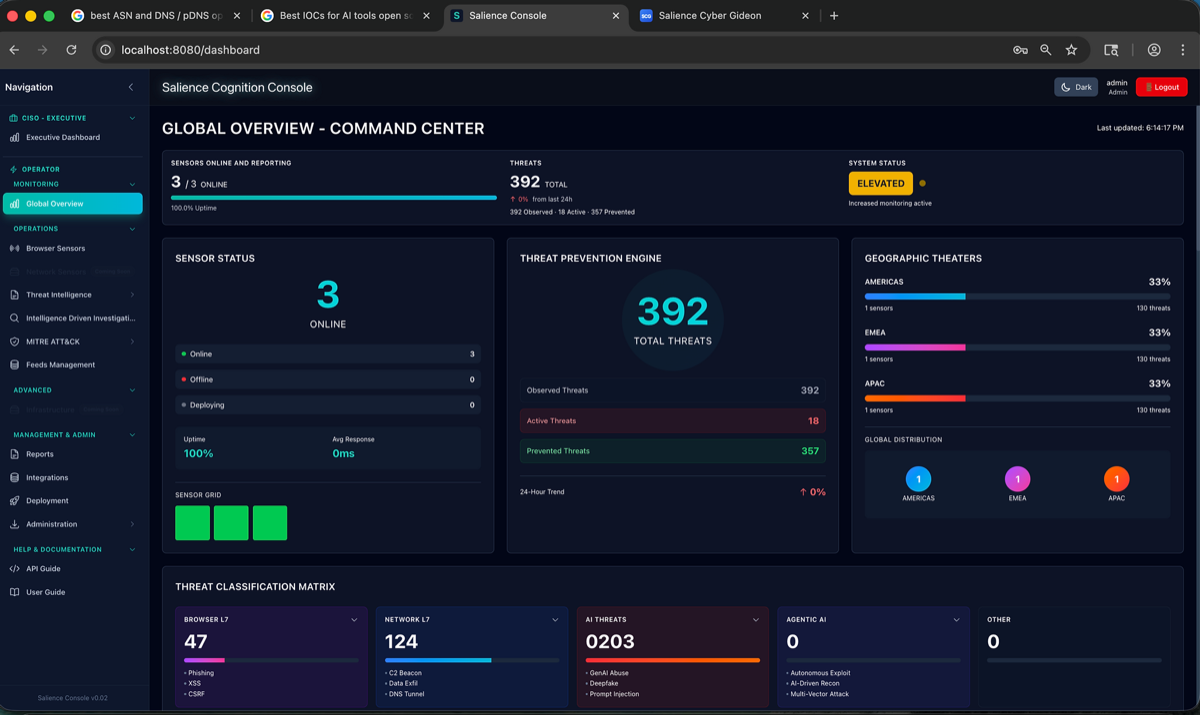Select the Deployment rocket icon
Viewport: 1200px width, 715px height.
pyautogui.click(x=14, y=500)
